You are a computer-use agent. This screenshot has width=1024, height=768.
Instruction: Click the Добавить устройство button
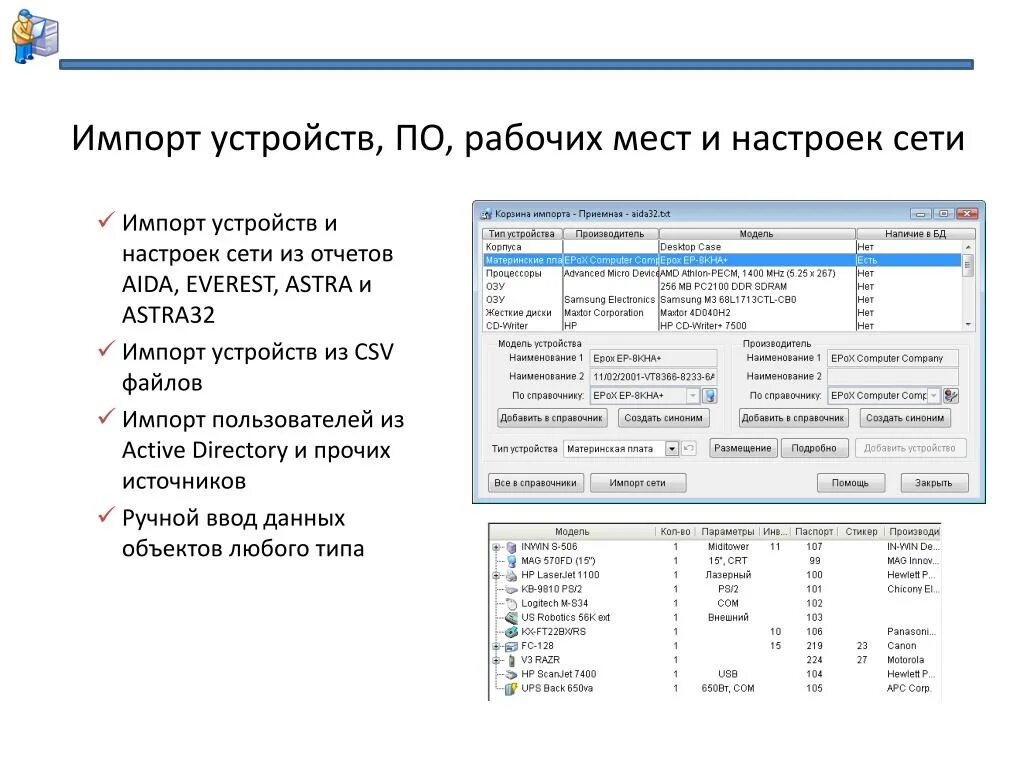point(909,448)
